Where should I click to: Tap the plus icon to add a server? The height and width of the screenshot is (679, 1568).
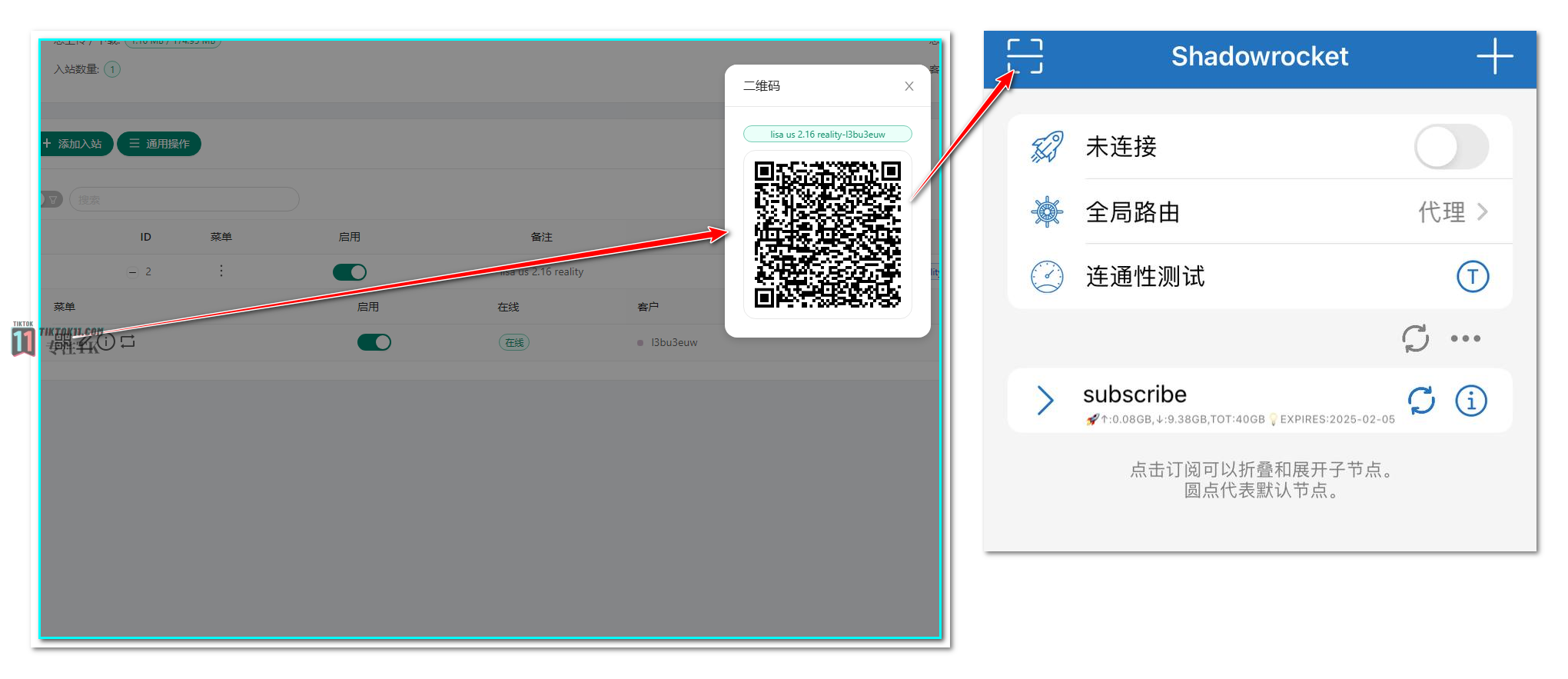1494,56
